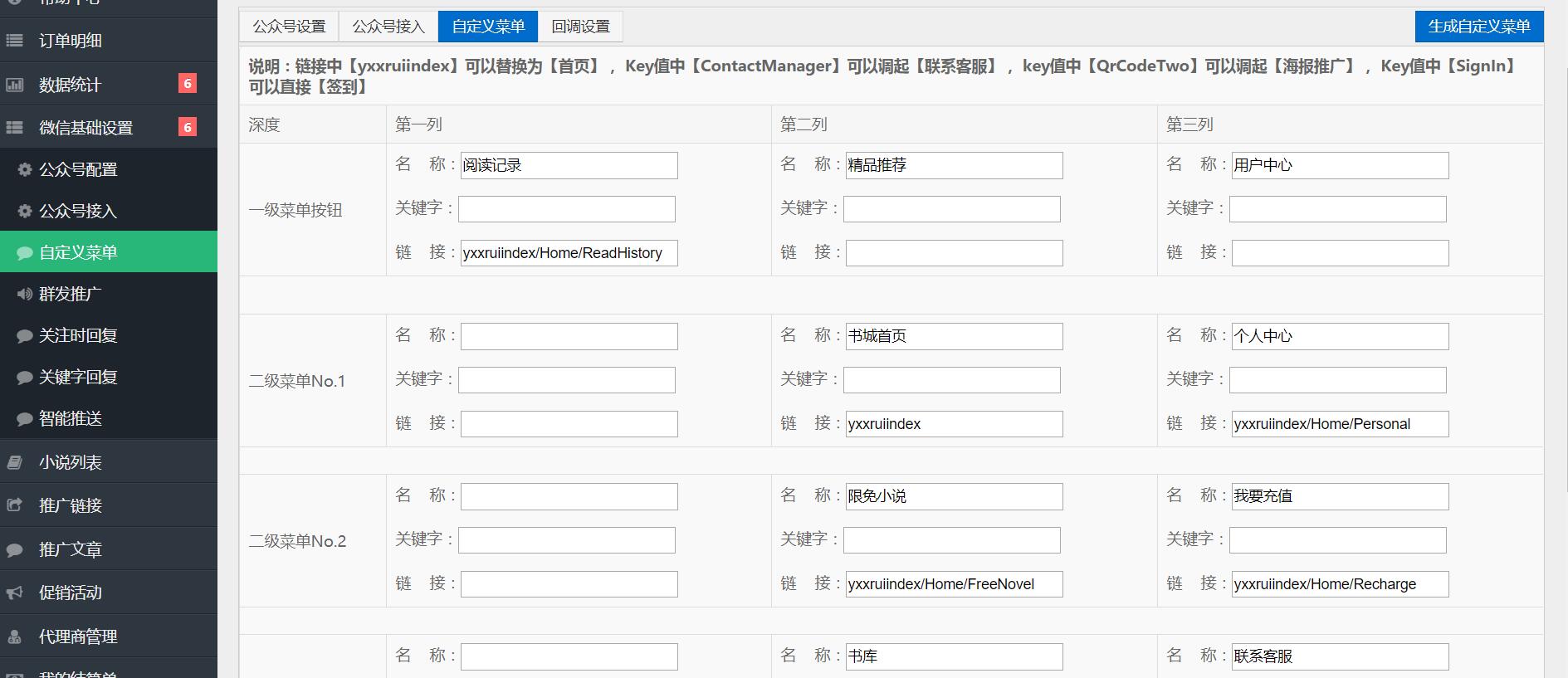This screenshot has height=678, width=1568.
Task: Switch to the 公众号设置 tab
Action: pyautogui.click(x=289, y=27)
